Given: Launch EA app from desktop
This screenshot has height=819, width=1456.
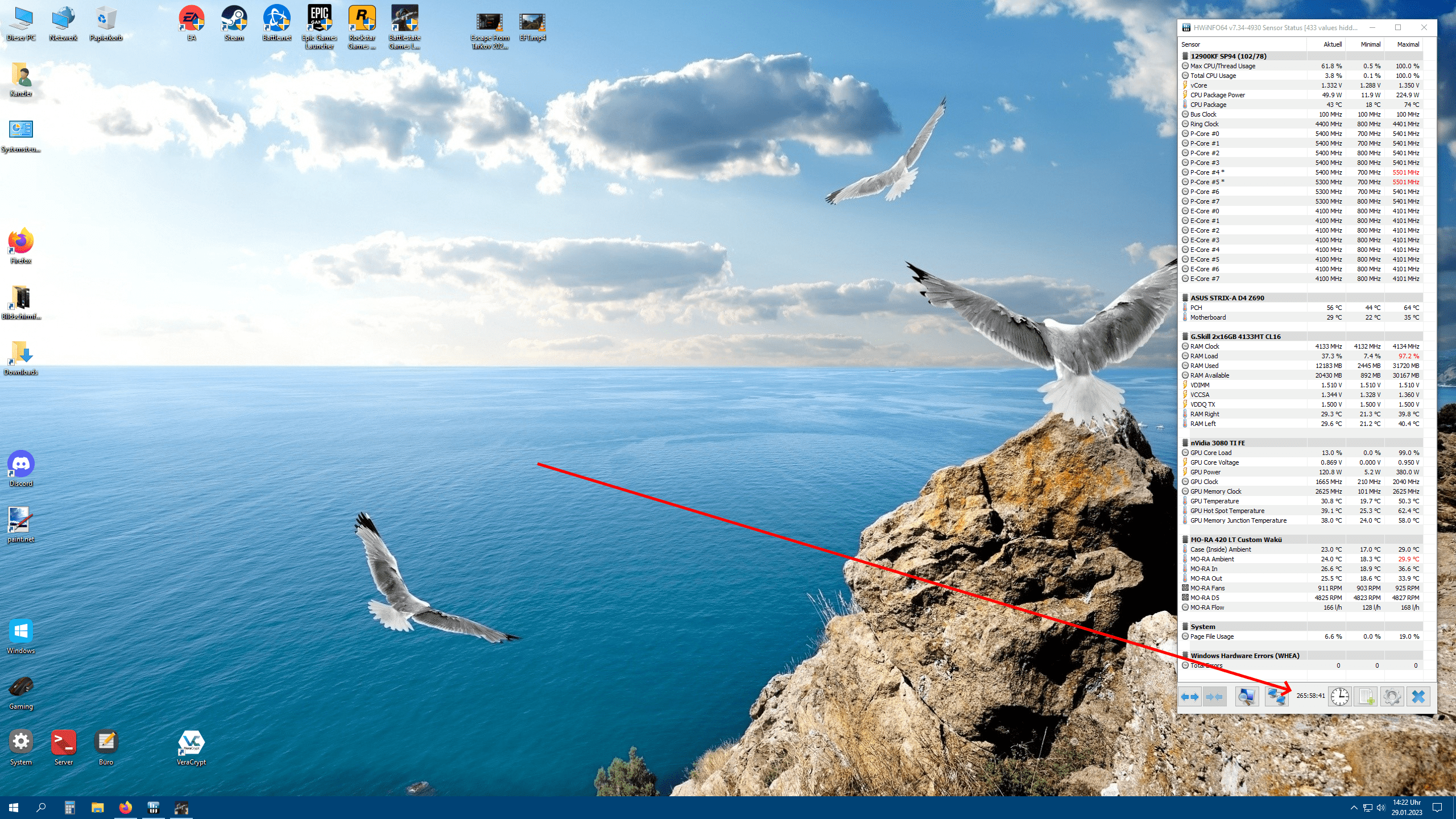Looking at the screenshot, I should pyautogui.click(x=192, y=24).
